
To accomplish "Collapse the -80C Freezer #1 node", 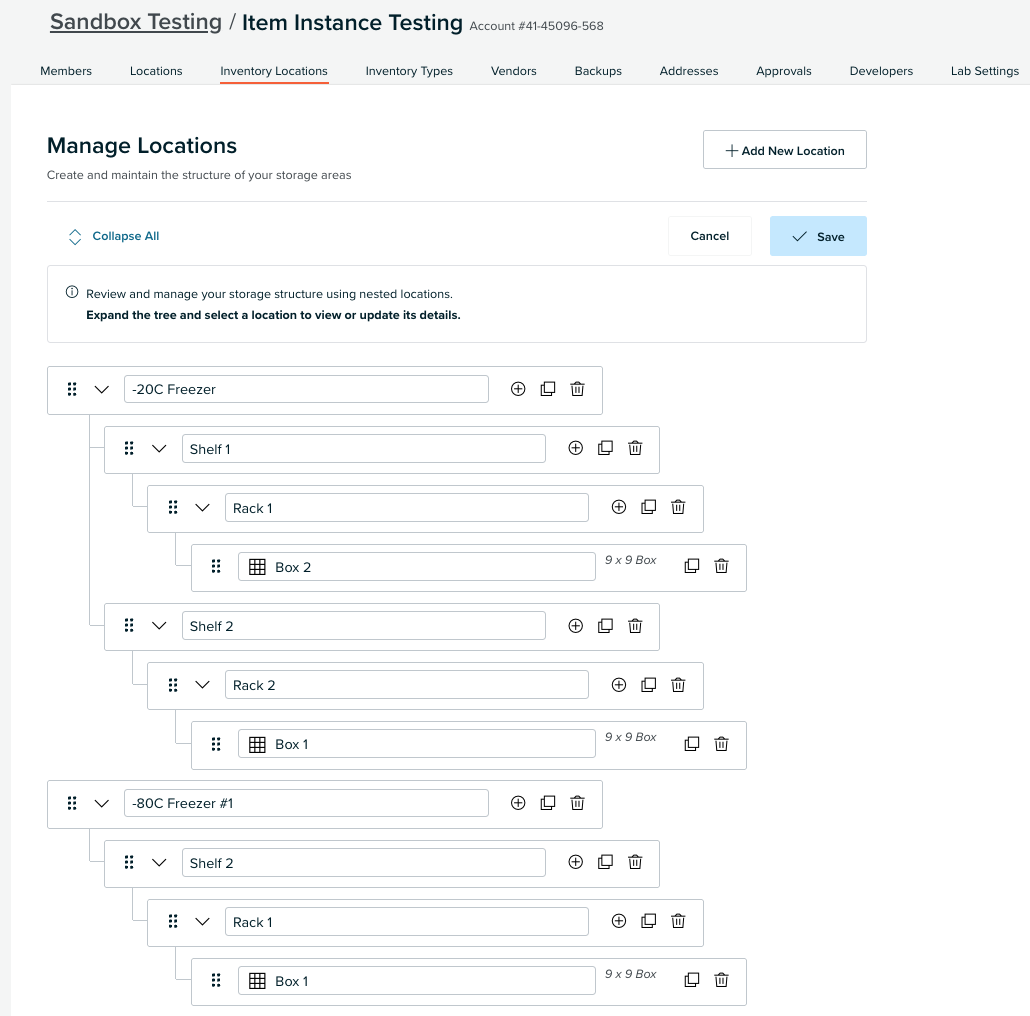I will [102, 803].
